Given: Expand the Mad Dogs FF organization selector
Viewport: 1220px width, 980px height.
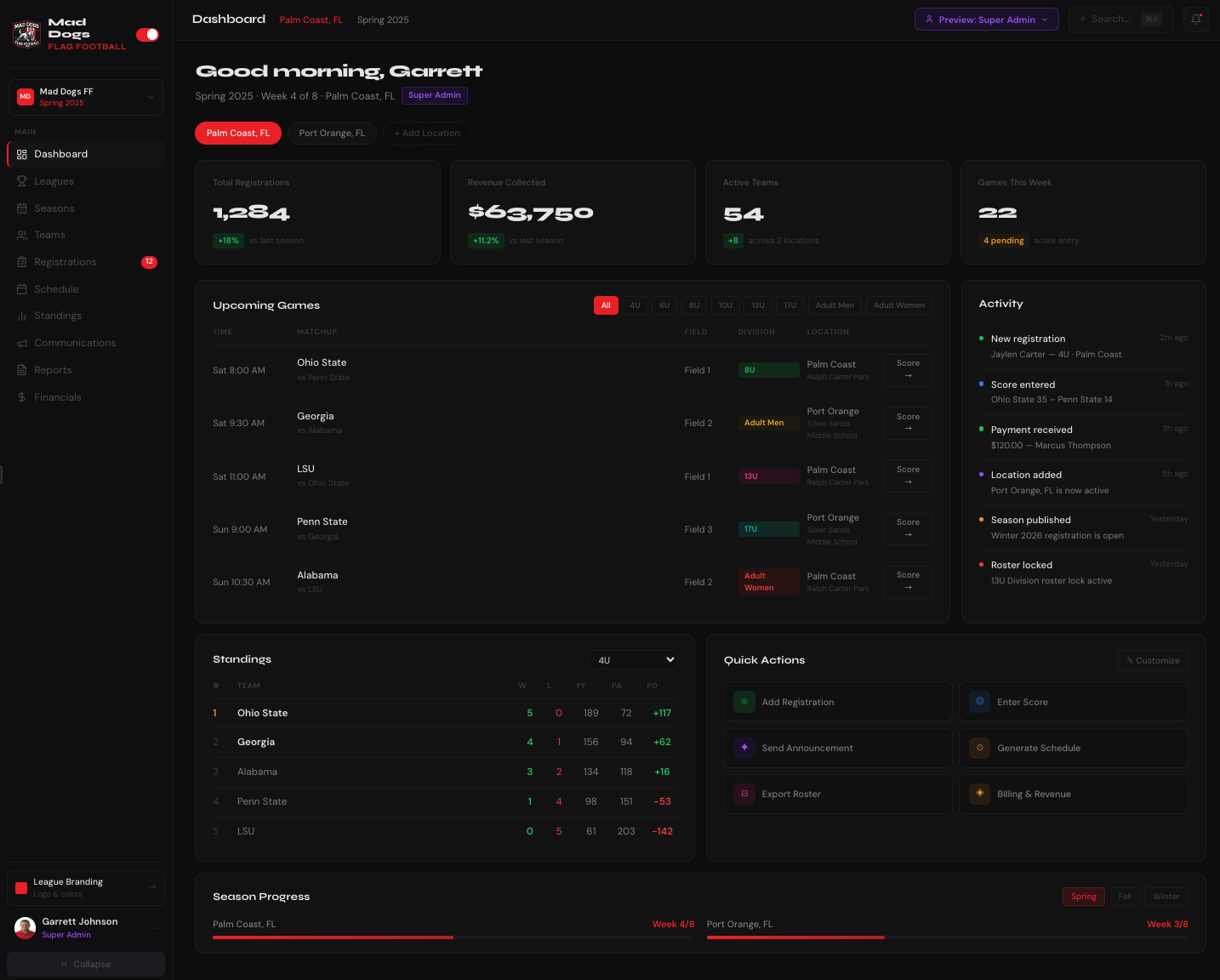Looking at the screenshot, I should 85,97.
